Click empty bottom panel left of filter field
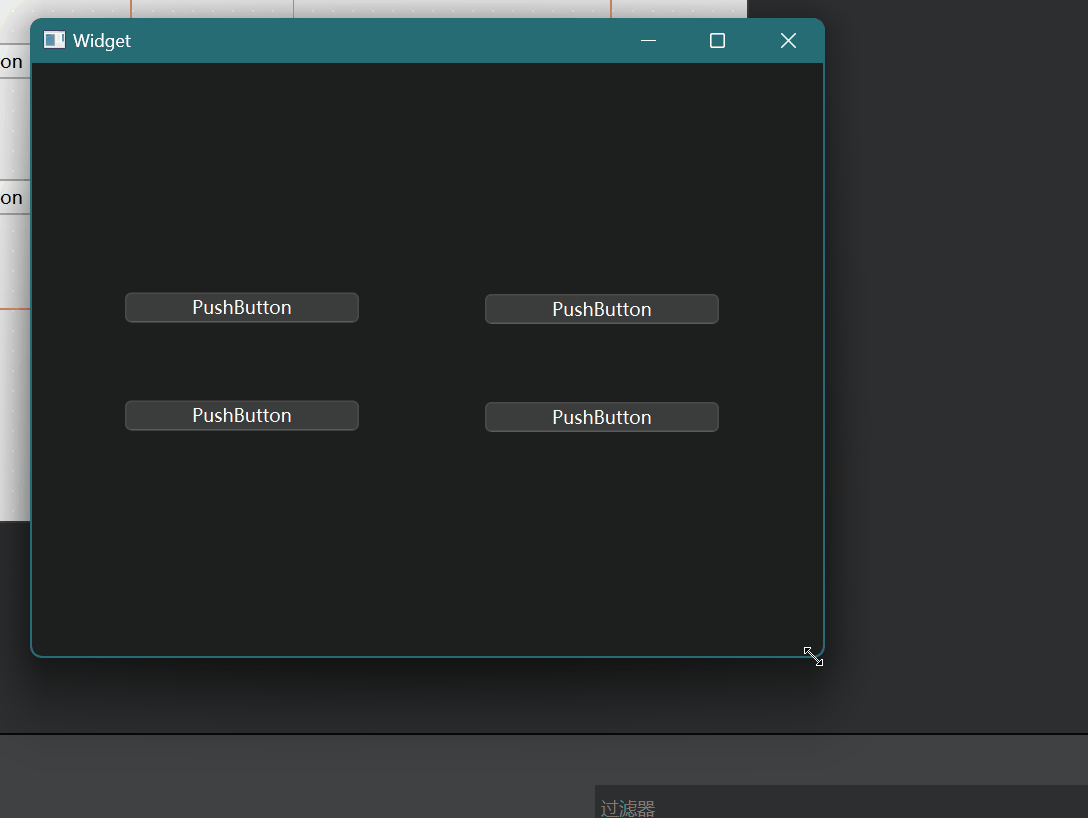The height and width of the screenshot is (818, 1088). point(300,780)
